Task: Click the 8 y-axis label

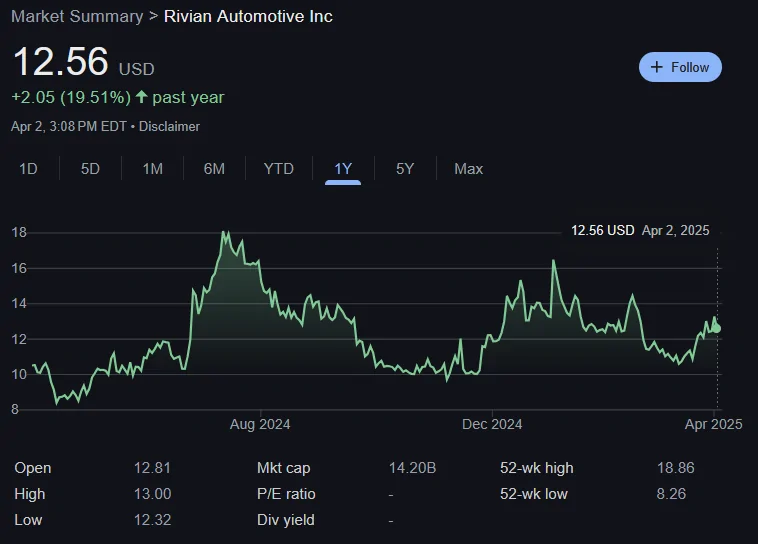Action: [x=15, y=410]
